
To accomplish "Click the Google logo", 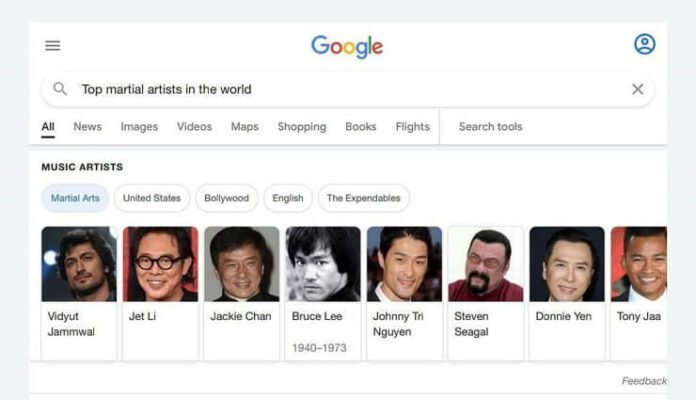I will (x=347, y=47).
